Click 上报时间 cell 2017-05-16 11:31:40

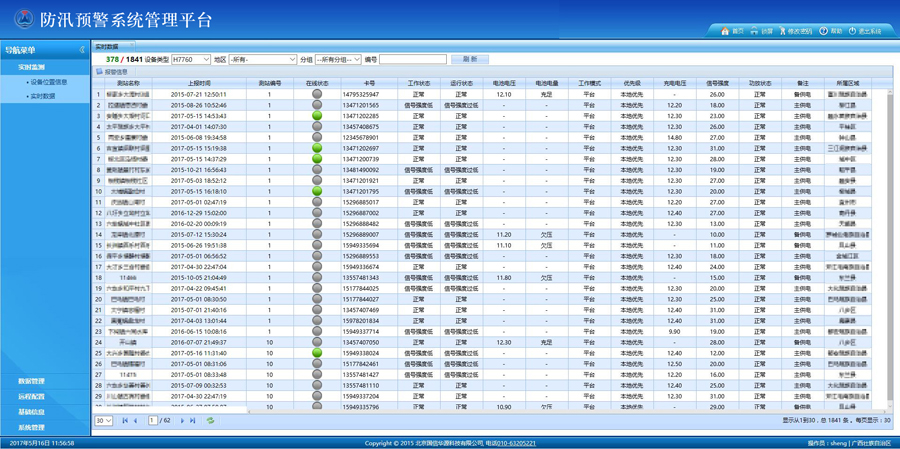(x=199, y=353)
